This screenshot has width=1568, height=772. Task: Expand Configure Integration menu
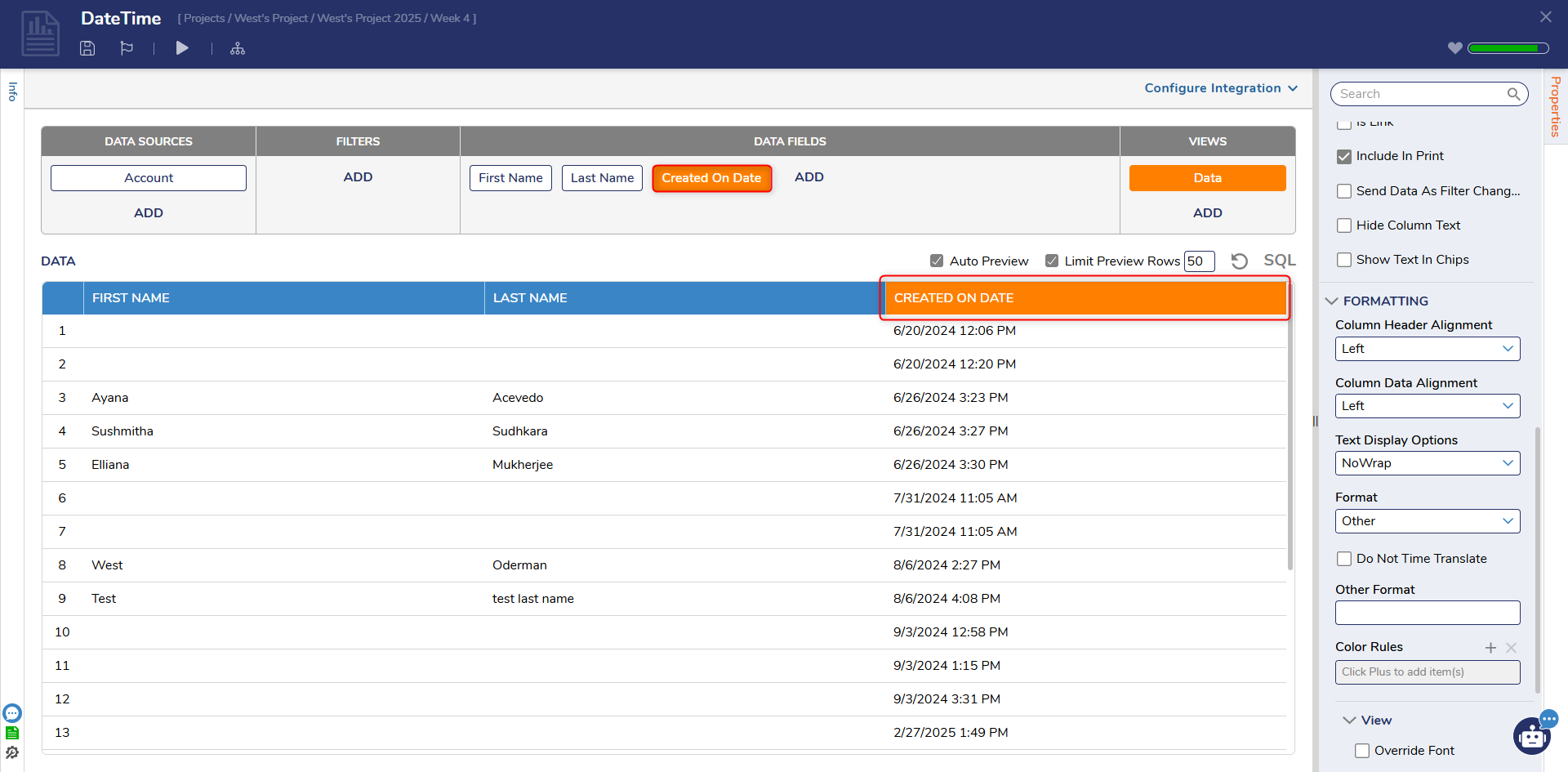(1220, 88)
